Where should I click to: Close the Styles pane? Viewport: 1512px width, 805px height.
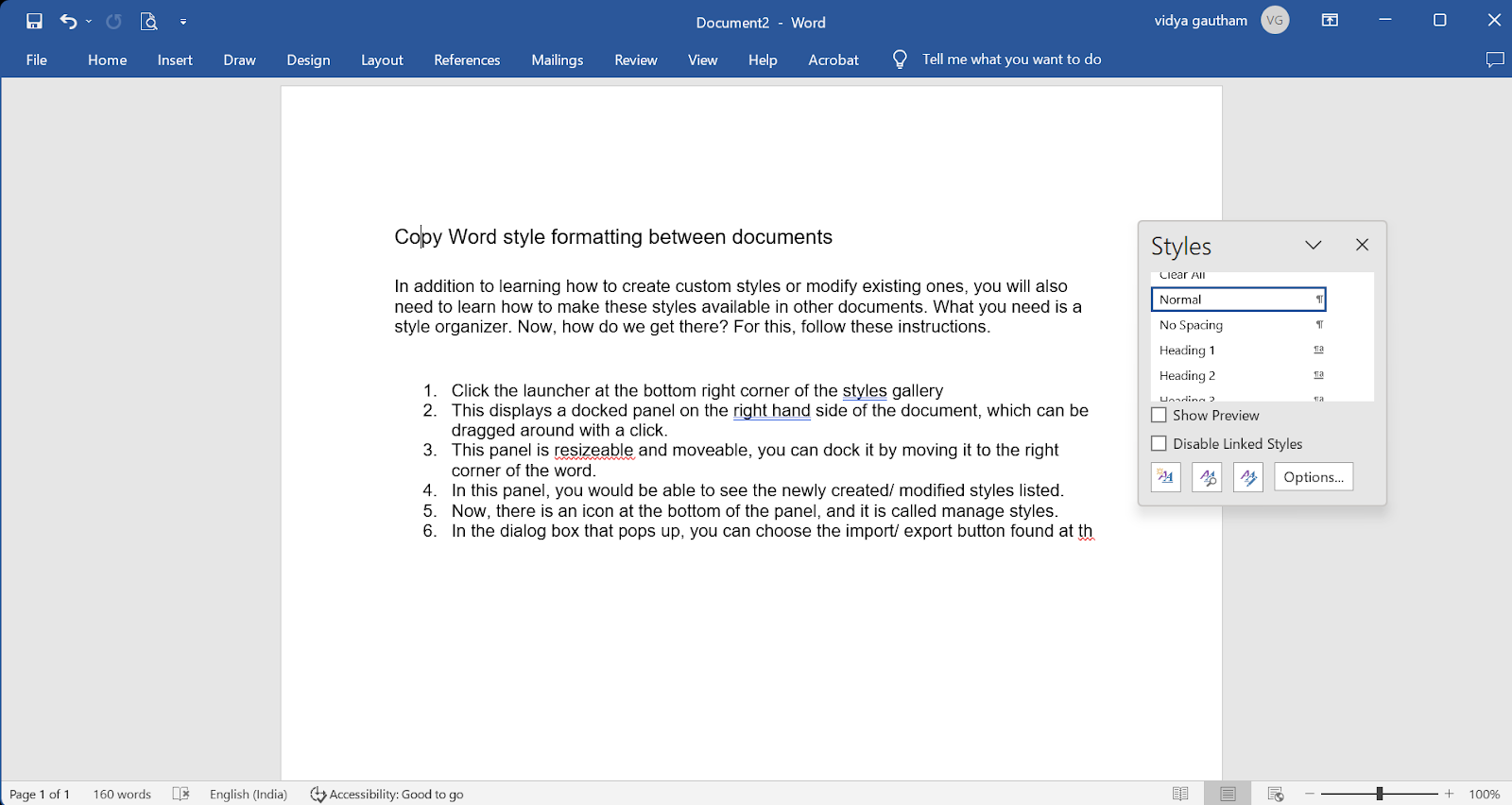pos(1362,245)
